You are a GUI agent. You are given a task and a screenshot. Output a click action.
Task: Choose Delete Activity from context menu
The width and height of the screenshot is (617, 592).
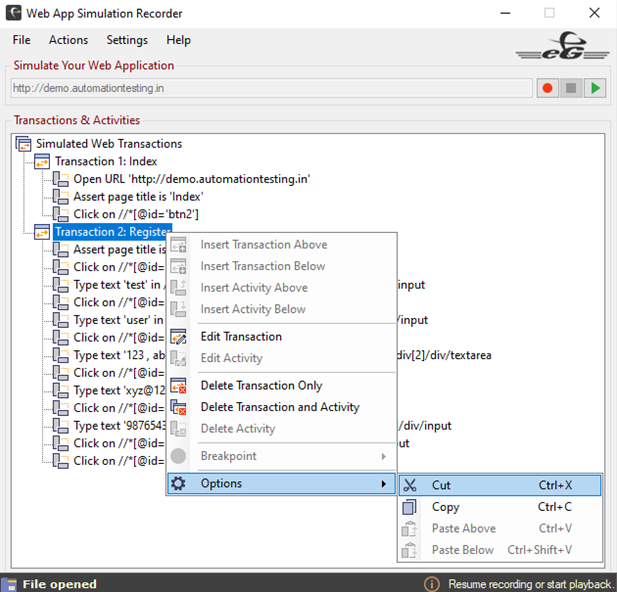point(281,429)
